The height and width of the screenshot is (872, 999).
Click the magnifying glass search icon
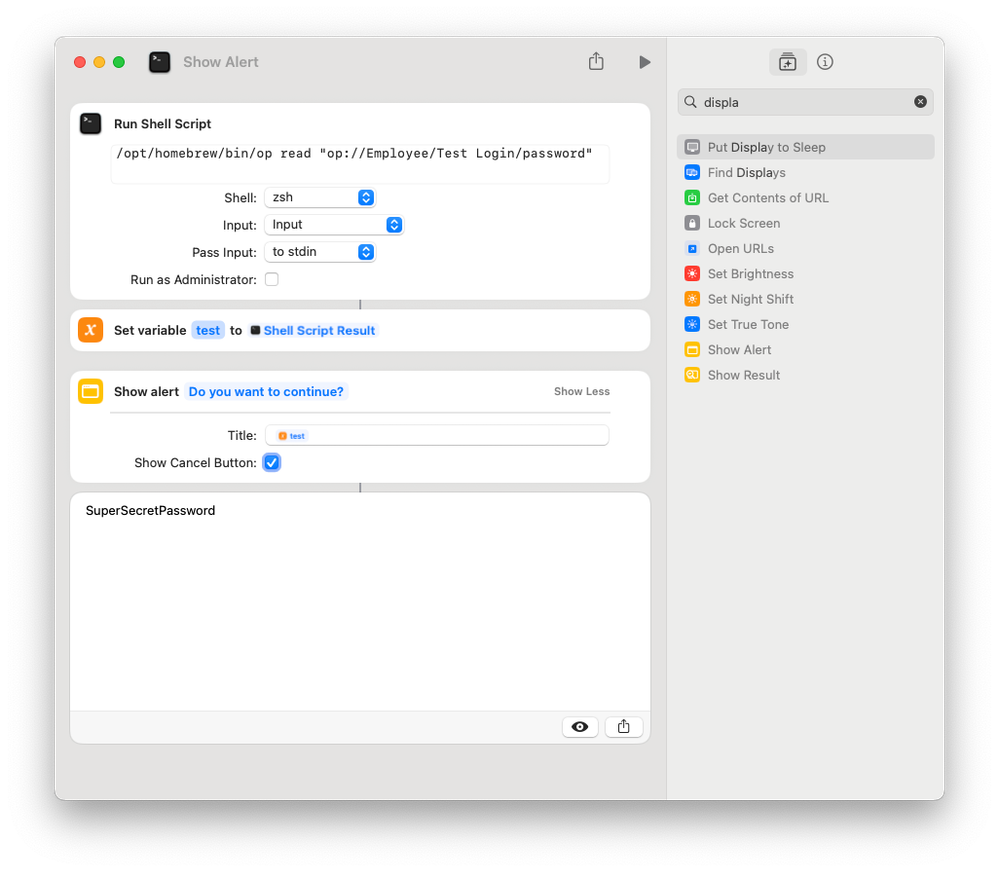point(690,101)
